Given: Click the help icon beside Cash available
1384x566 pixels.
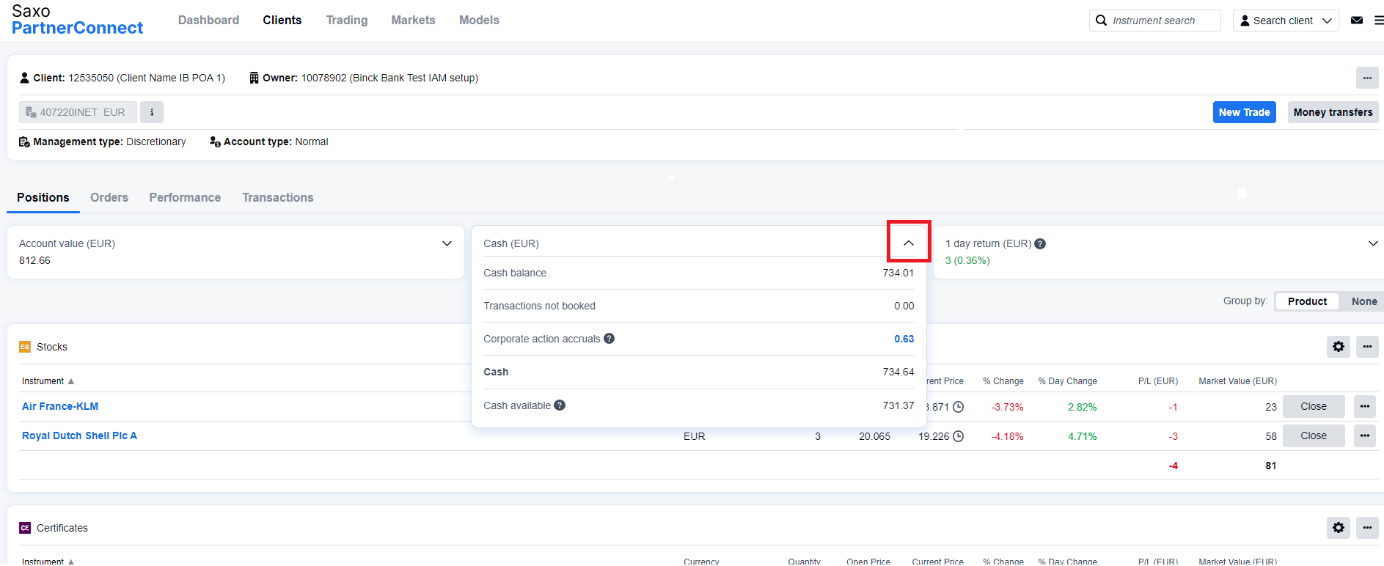Looking at the screenshot, I should 560,405.
